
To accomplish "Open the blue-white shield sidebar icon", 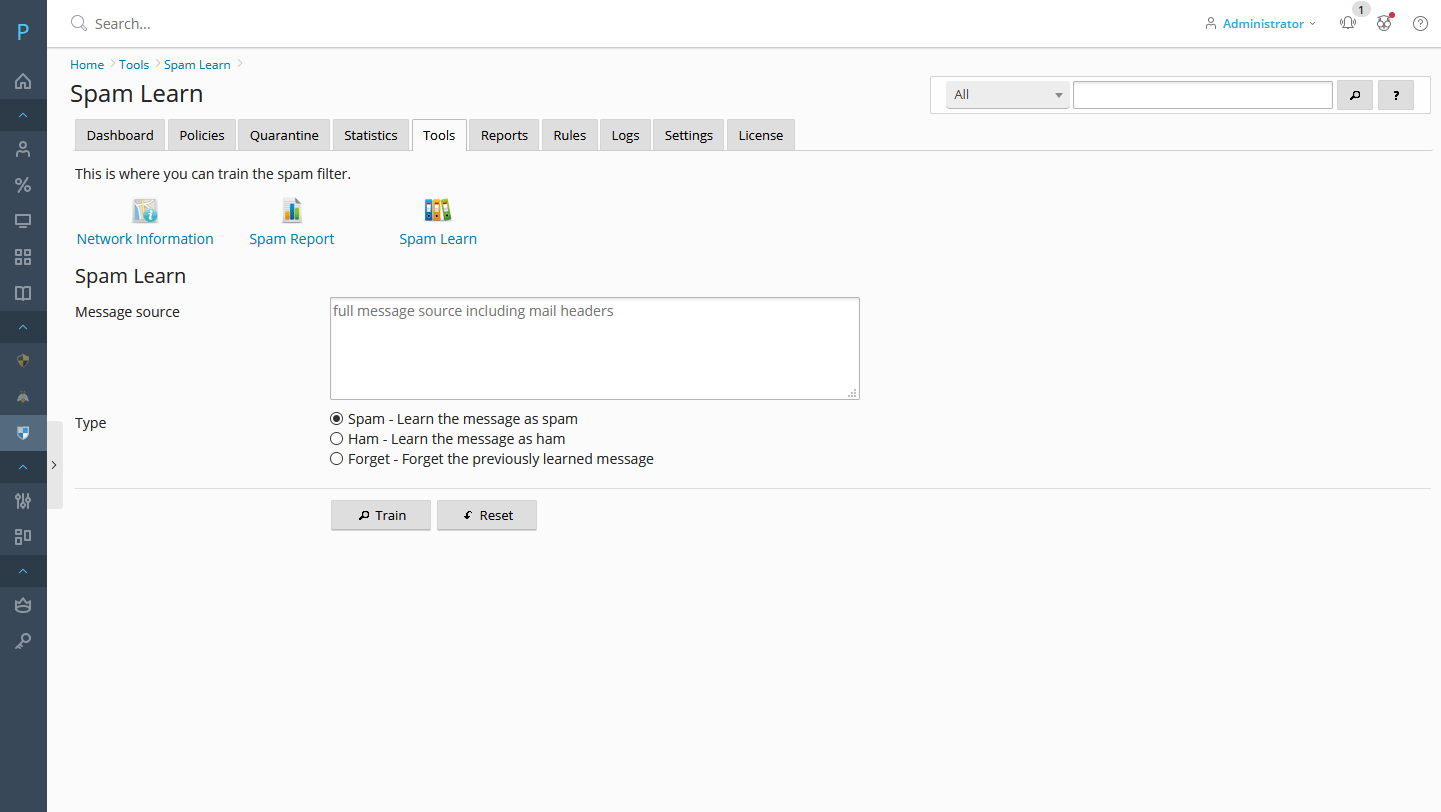I will pos(23,433).
